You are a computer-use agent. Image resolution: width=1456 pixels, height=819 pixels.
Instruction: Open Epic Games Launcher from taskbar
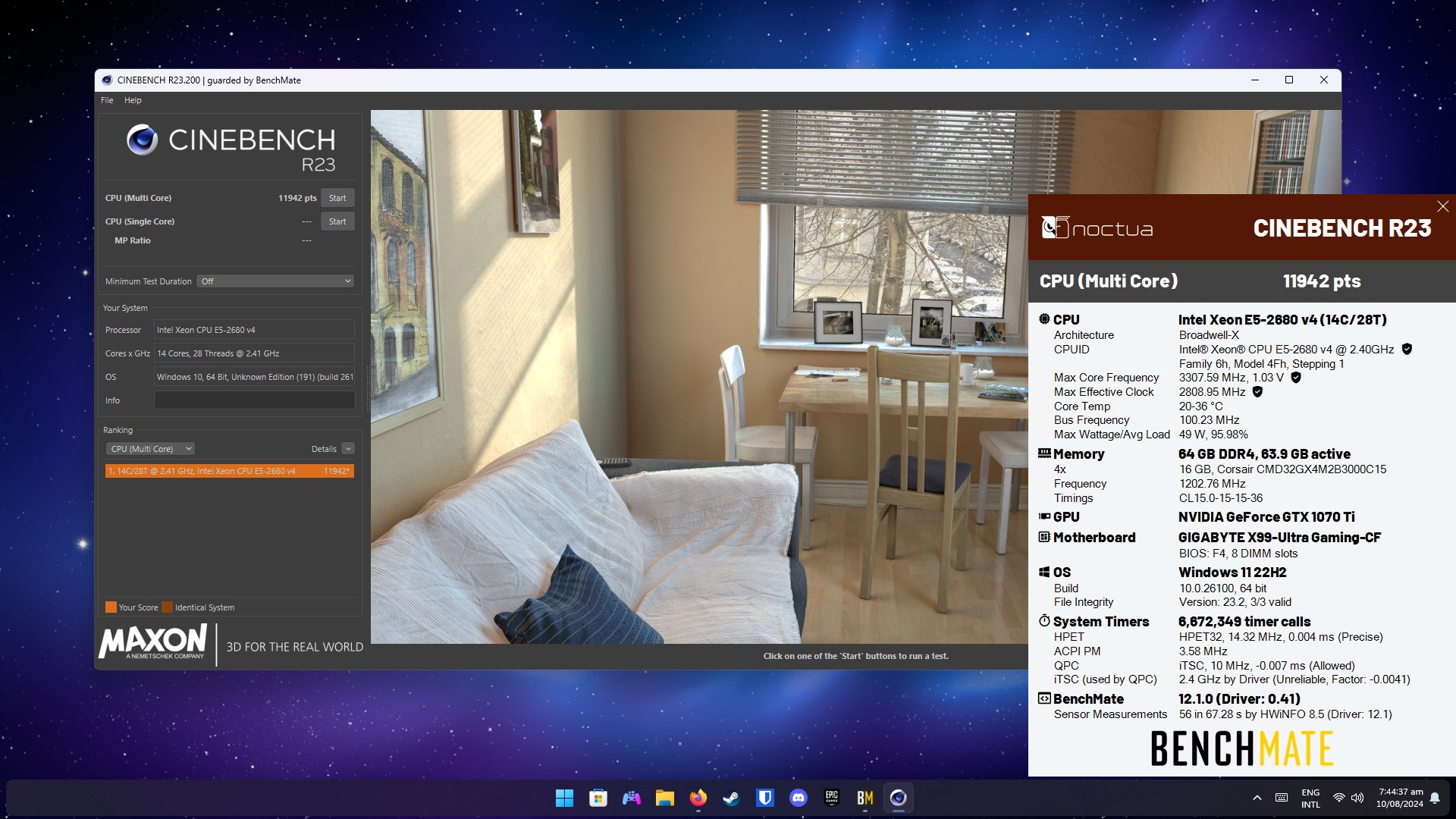click(832, 798)
